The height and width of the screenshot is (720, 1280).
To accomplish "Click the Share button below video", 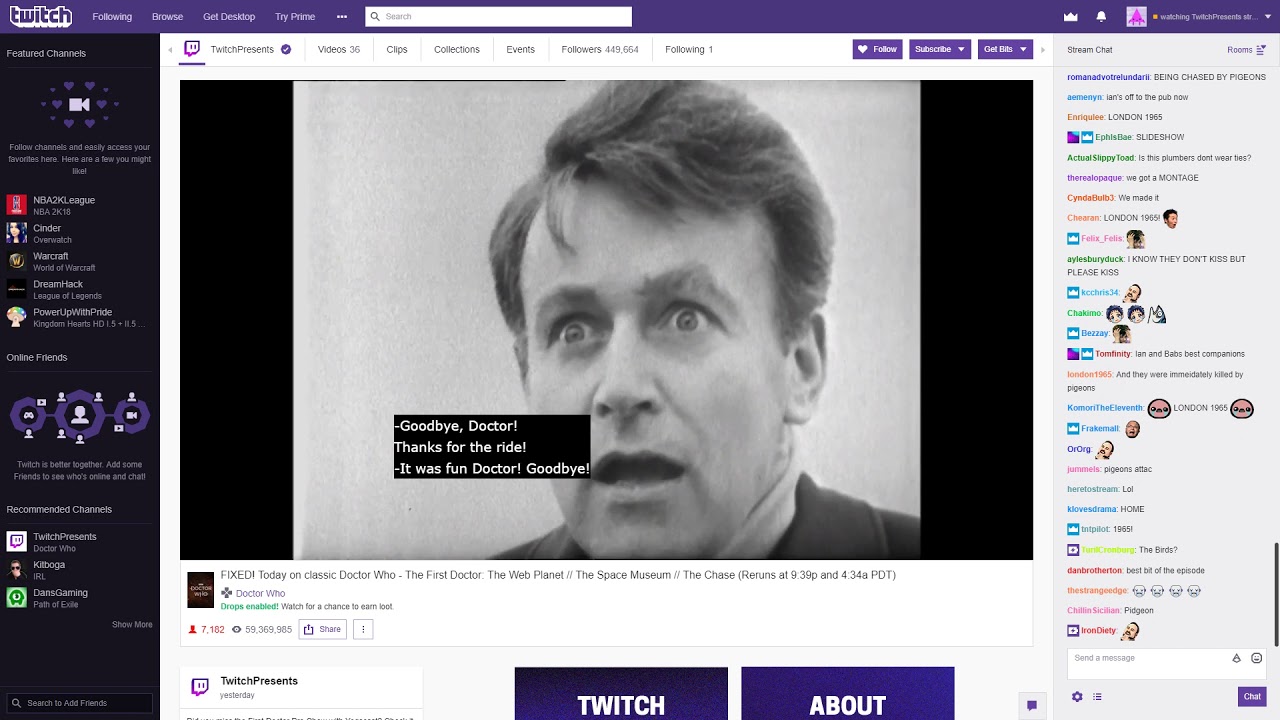I will (322, 629).
